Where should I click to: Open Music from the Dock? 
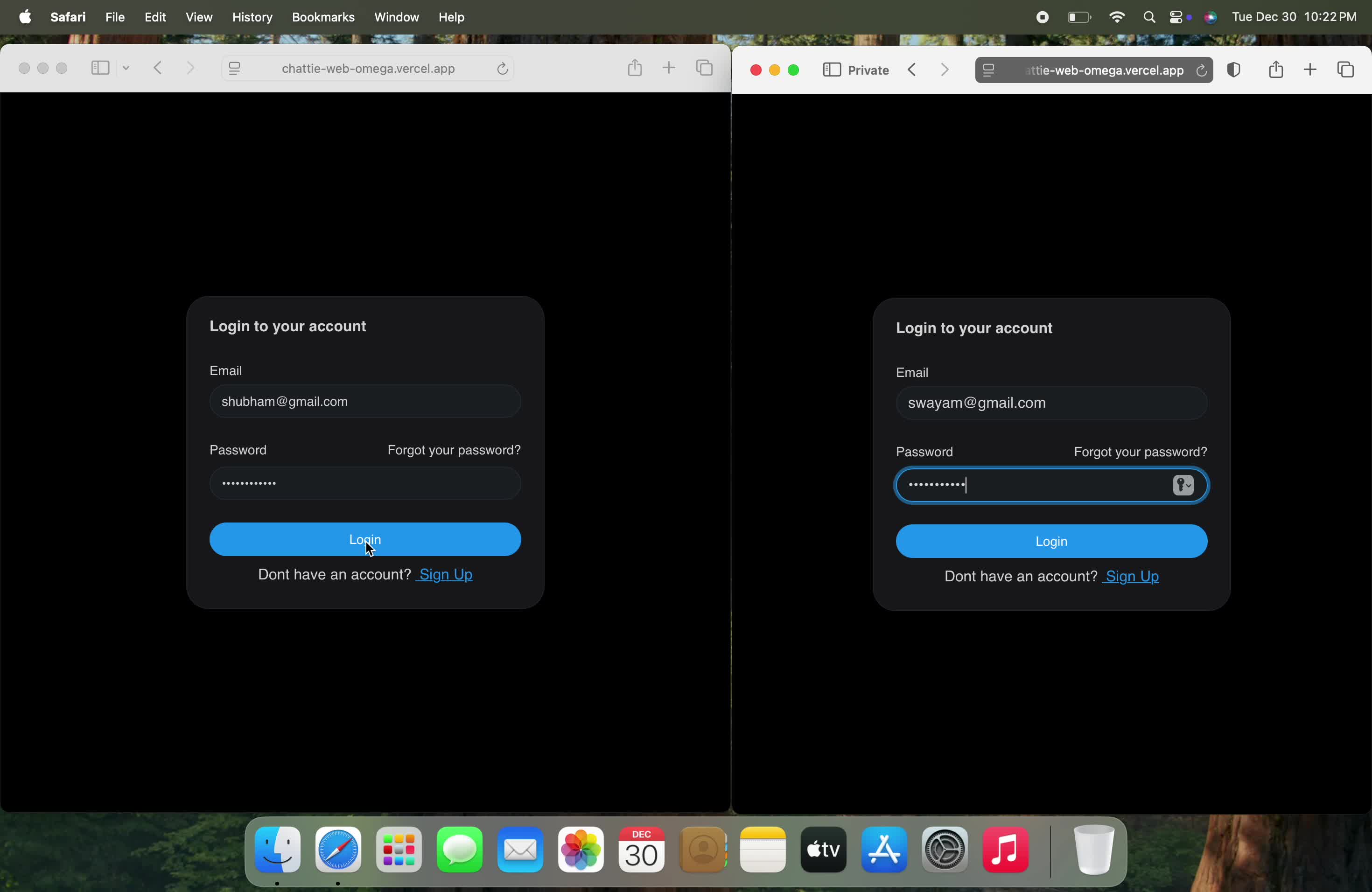(x=1006, y=850)
